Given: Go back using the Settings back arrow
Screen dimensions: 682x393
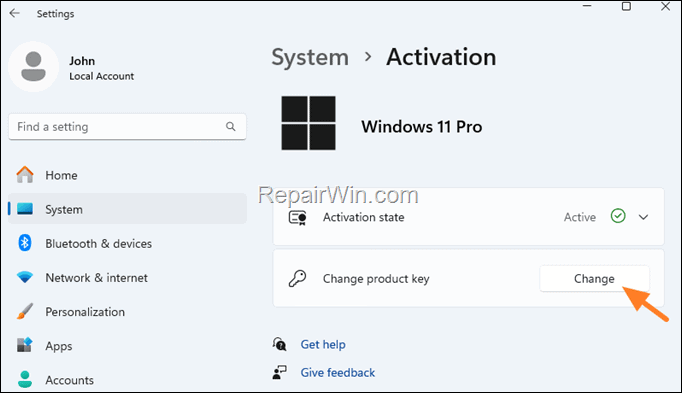Looking at the screenshot, I should click(x=14, y=13).
